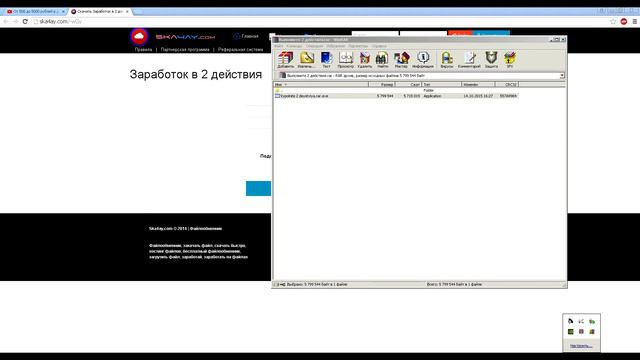
Task: Bookmark page with the star icon
Action: pos(613,21)
